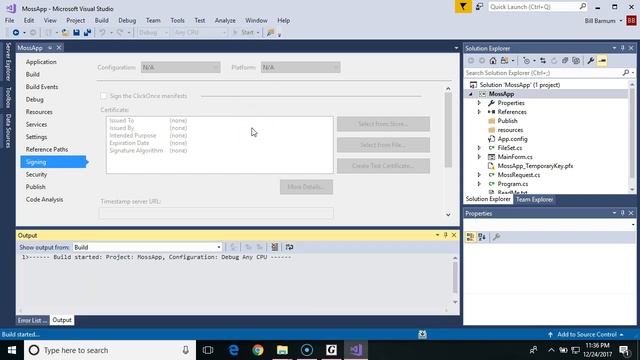Click the Output window vertical scrollbar thumb
Viewport: 640px width, 360px height.
[455, 278]
